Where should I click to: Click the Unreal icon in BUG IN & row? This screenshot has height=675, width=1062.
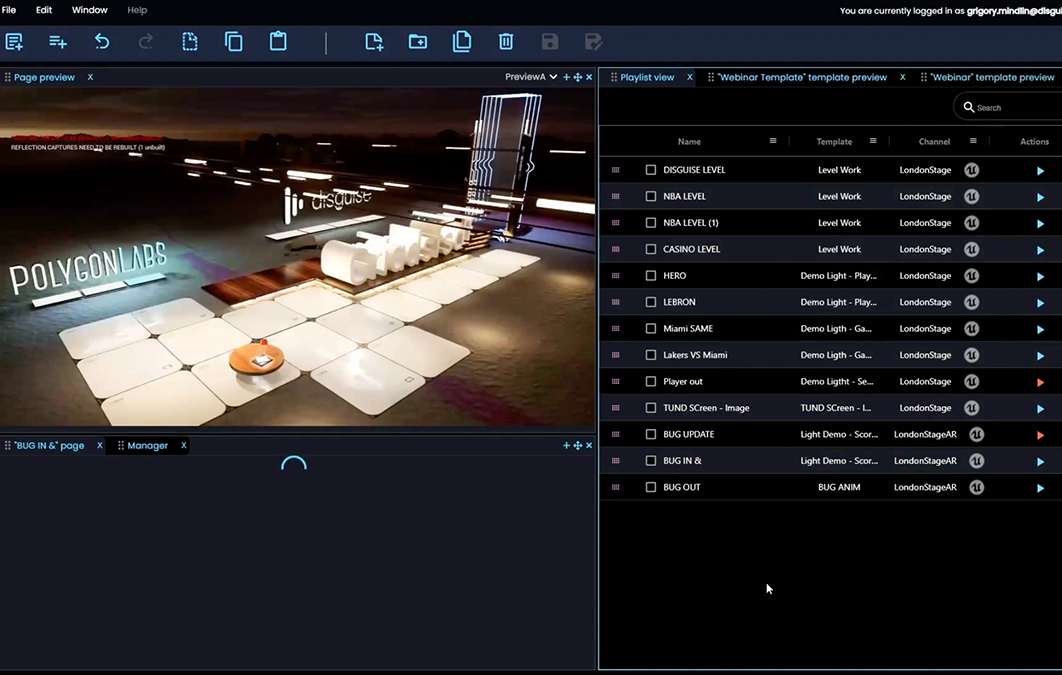tap(976, 460)
